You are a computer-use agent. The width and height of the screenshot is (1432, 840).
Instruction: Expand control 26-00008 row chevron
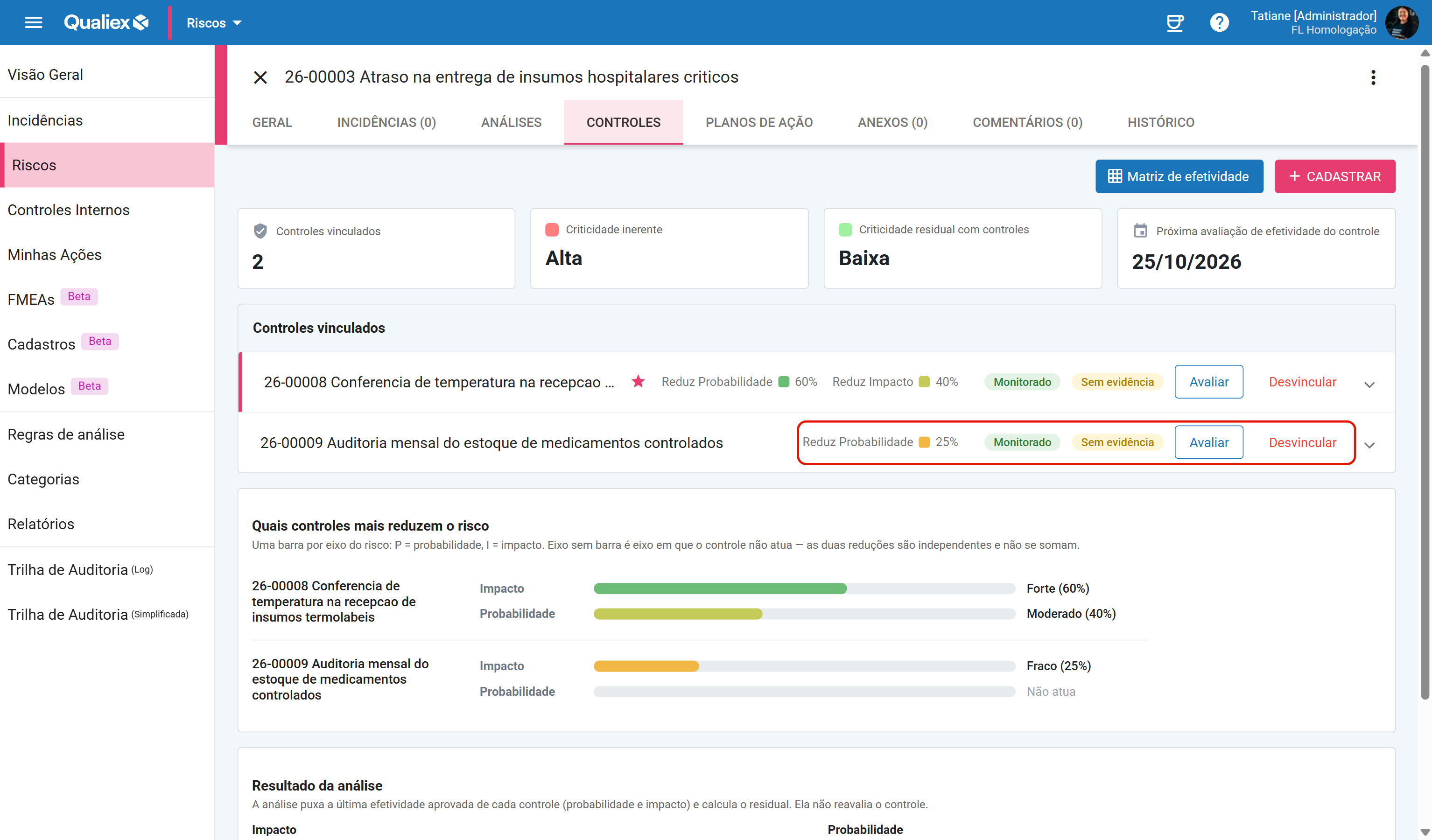coord(1369,385)
